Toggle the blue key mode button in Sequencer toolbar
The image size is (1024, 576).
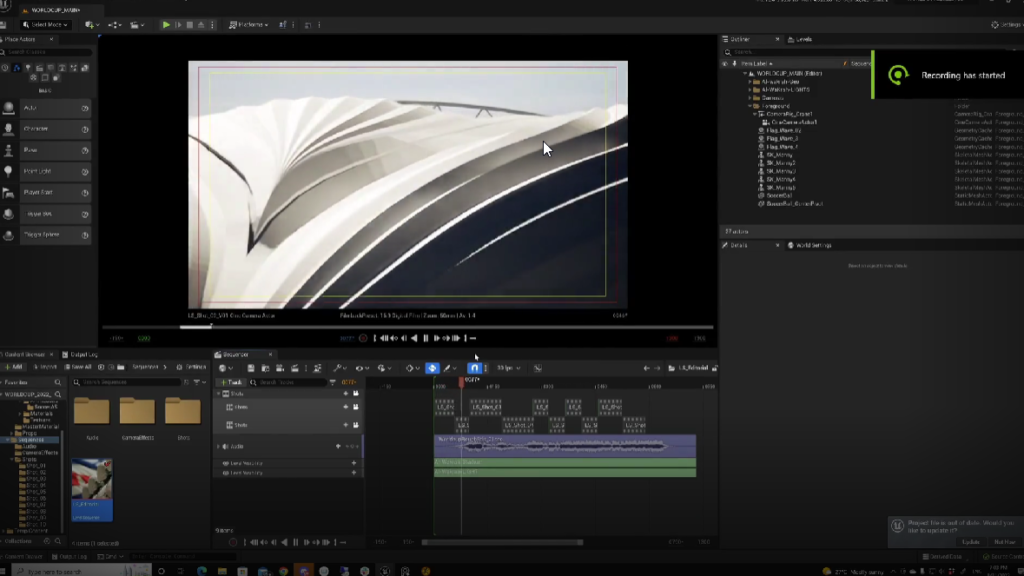432,368
